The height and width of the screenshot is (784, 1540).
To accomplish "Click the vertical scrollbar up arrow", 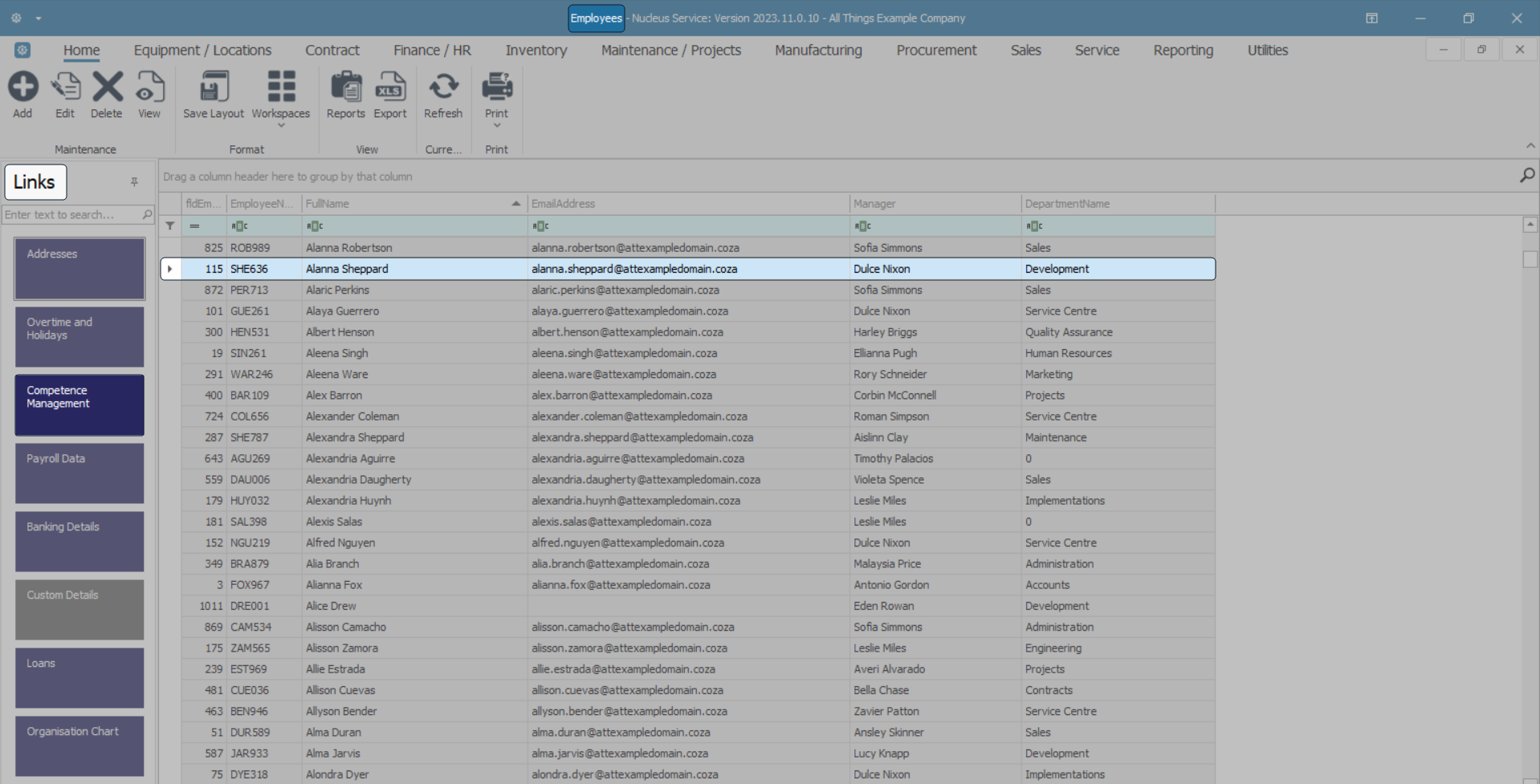I will coord(1530,225).
